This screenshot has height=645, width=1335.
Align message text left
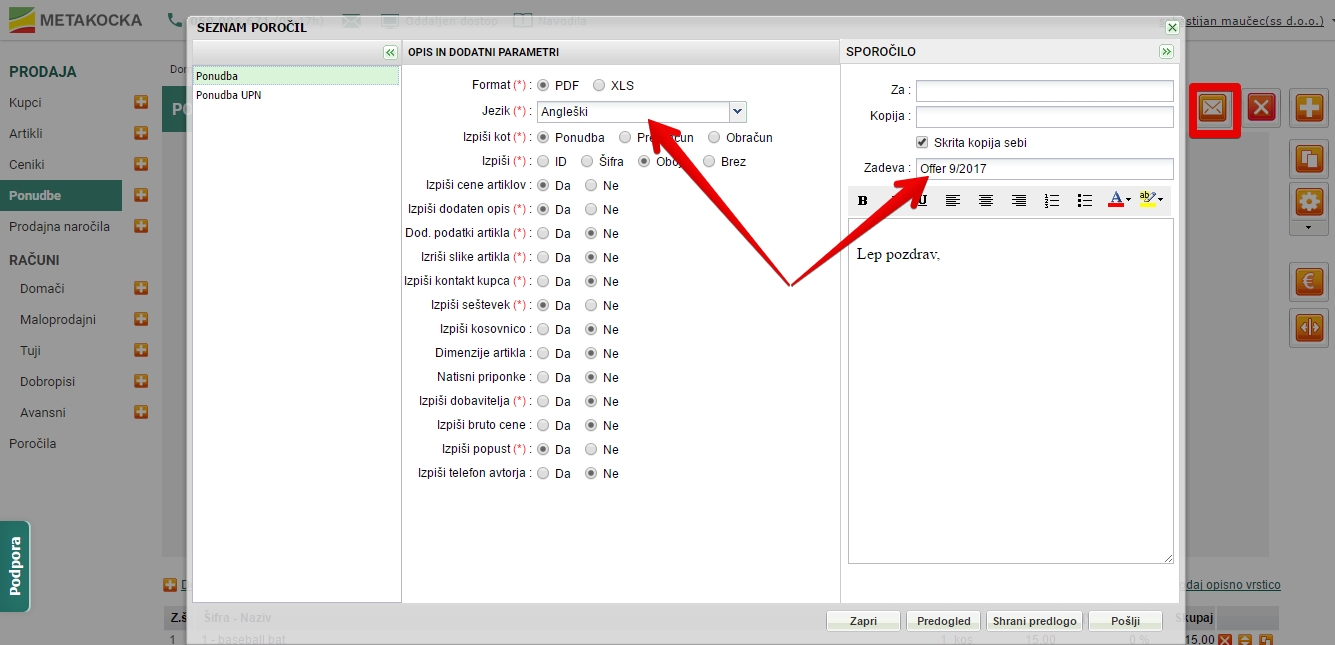coord(953,200)
